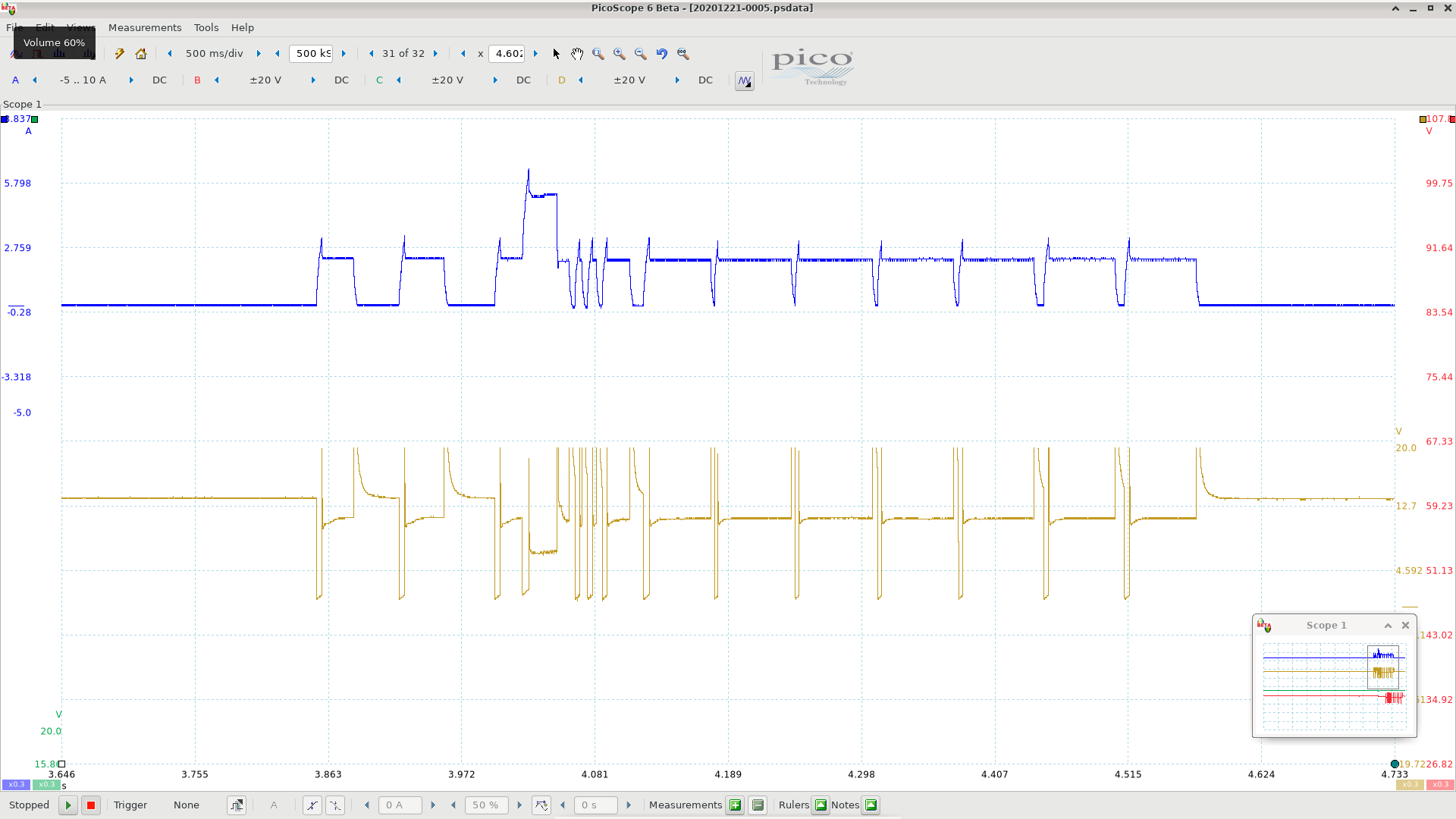Click the Scope 1 overview thumbnail
Screen dimensions: 1456x819
tap(1334, 686)
